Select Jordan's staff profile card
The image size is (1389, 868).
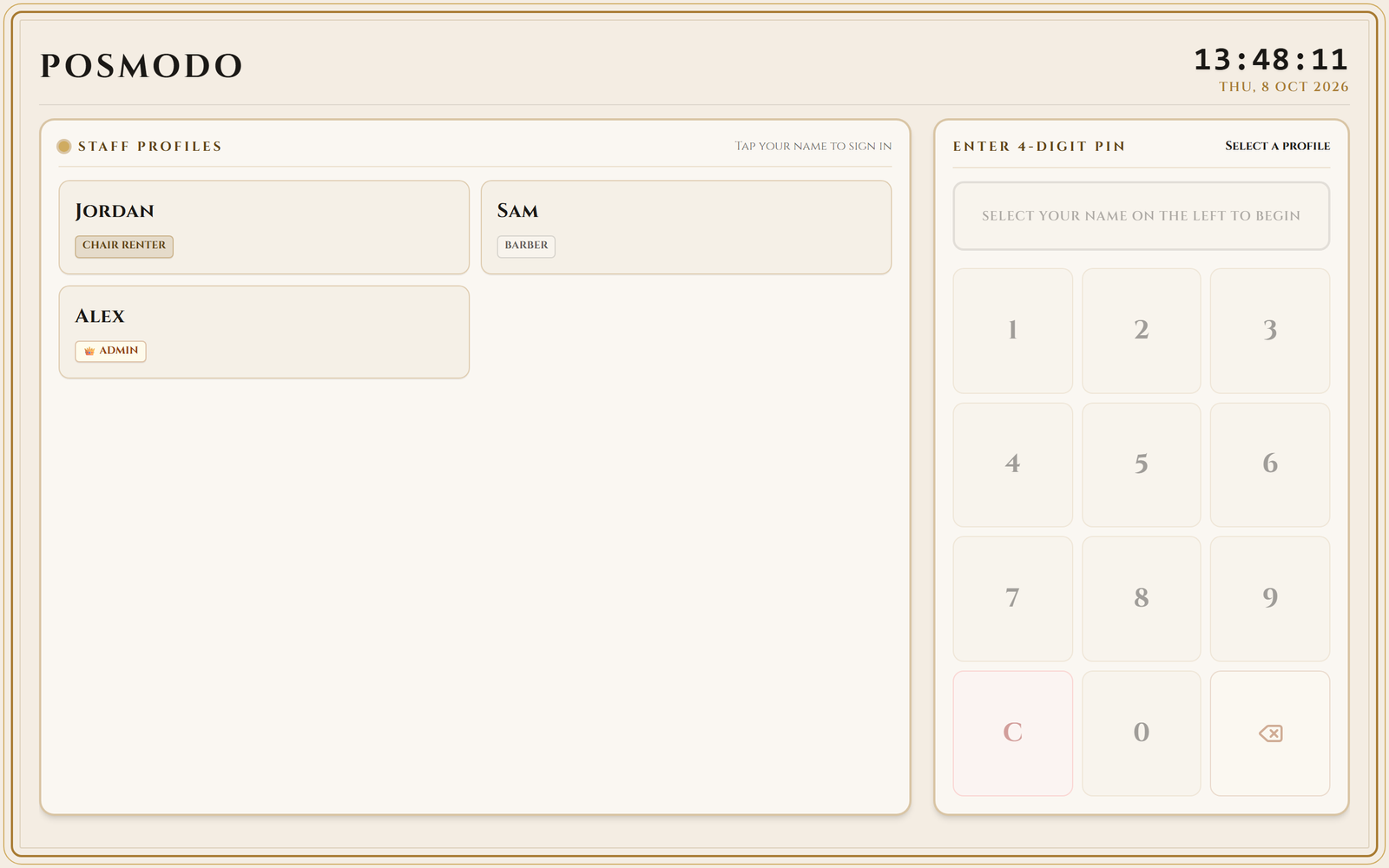[x=264, y=227]
